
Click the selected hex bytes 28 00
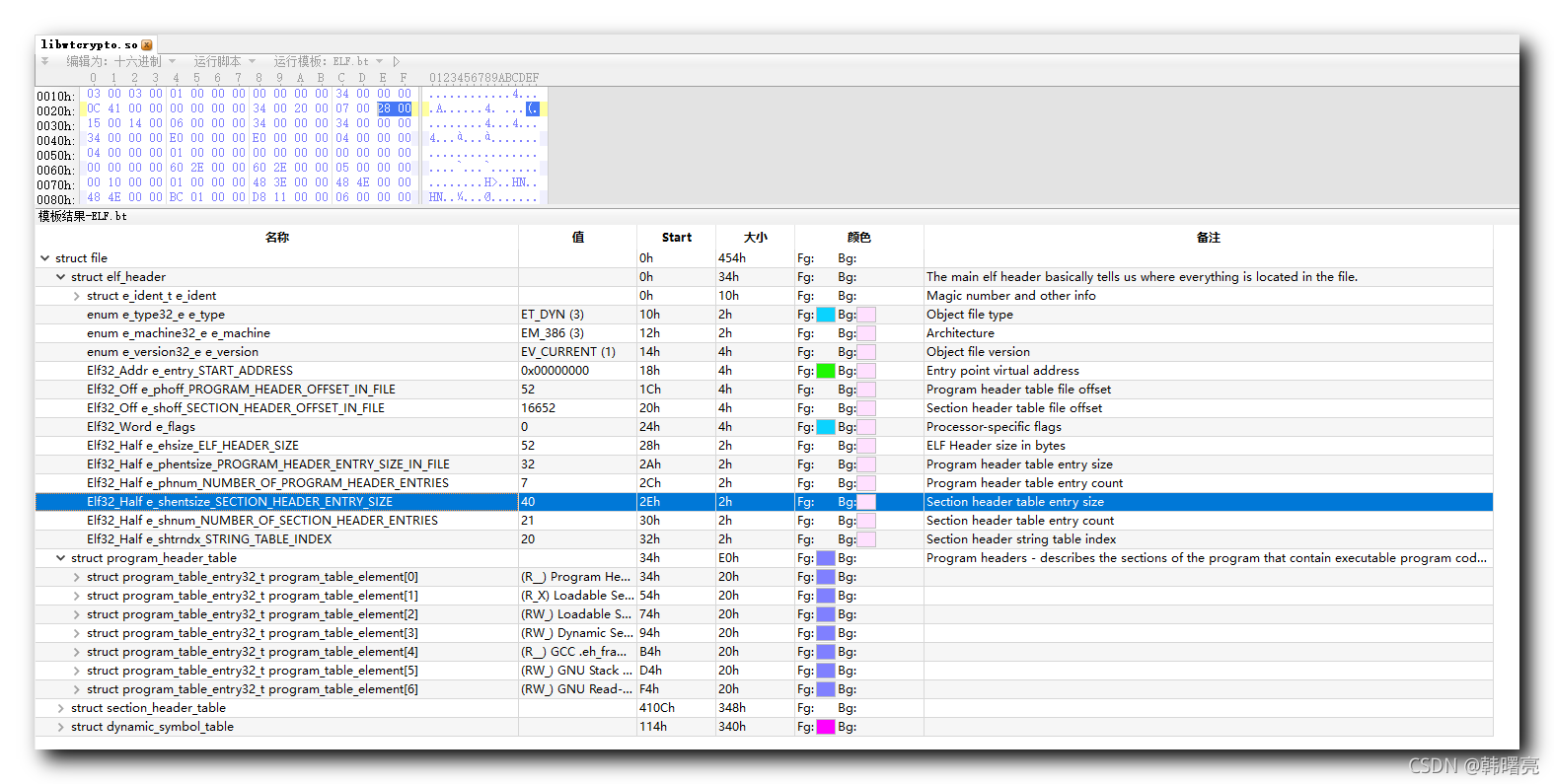click(394, 108)
